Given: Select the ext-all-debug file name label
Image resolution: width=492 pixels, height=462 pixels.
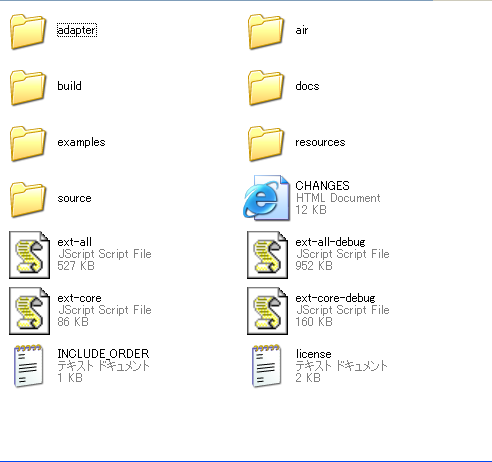Looking at the screenshot, I should pyautogui.click(x=330, y=242).
